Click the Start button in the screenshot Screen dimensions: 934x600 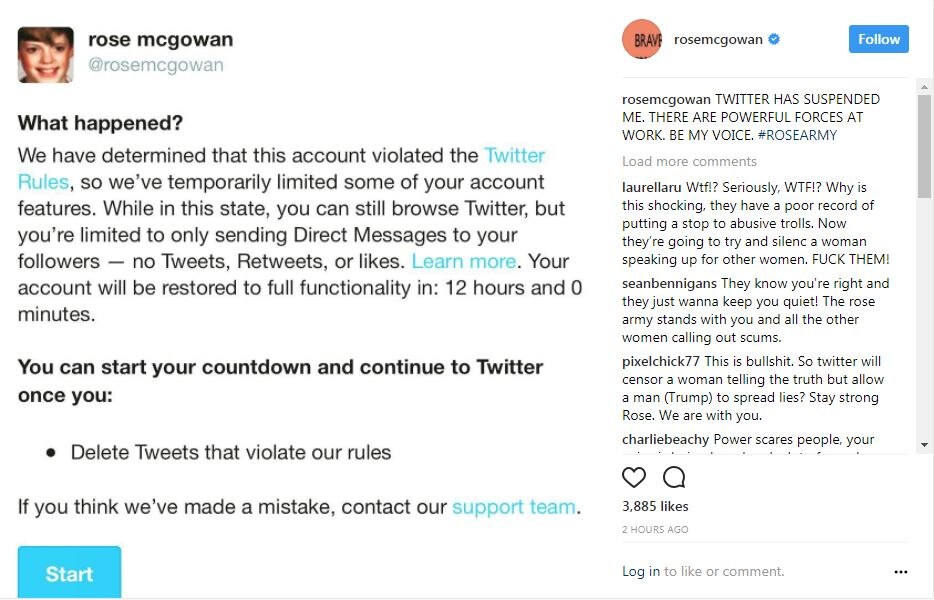pyautogui.click(x=68, y=573)
